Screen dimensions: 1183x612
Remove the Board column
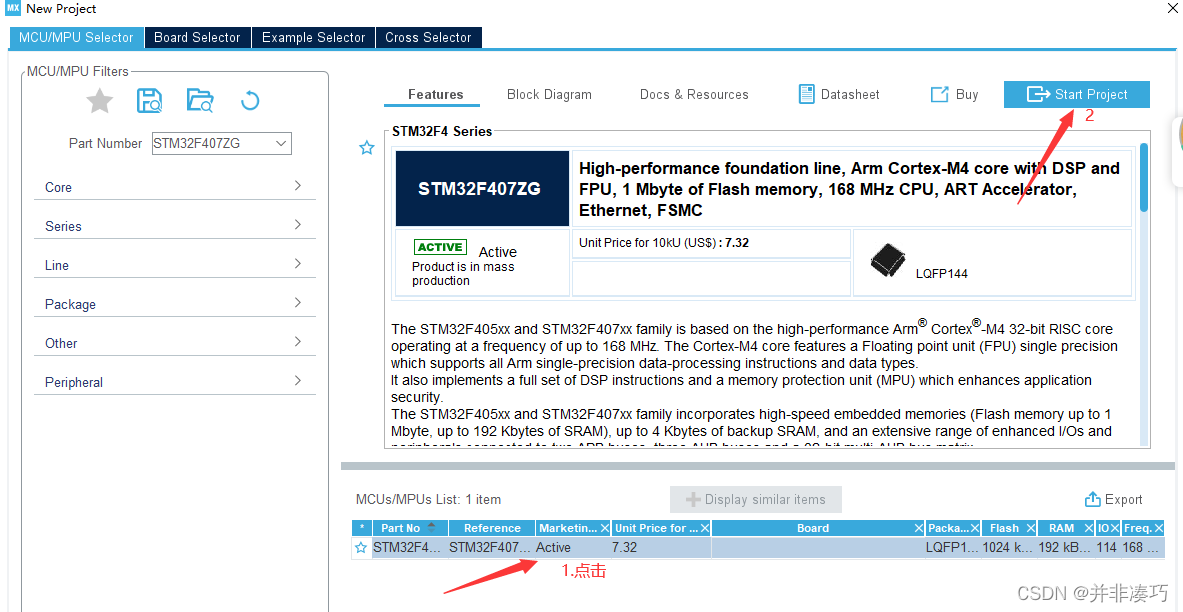point(919,528)
